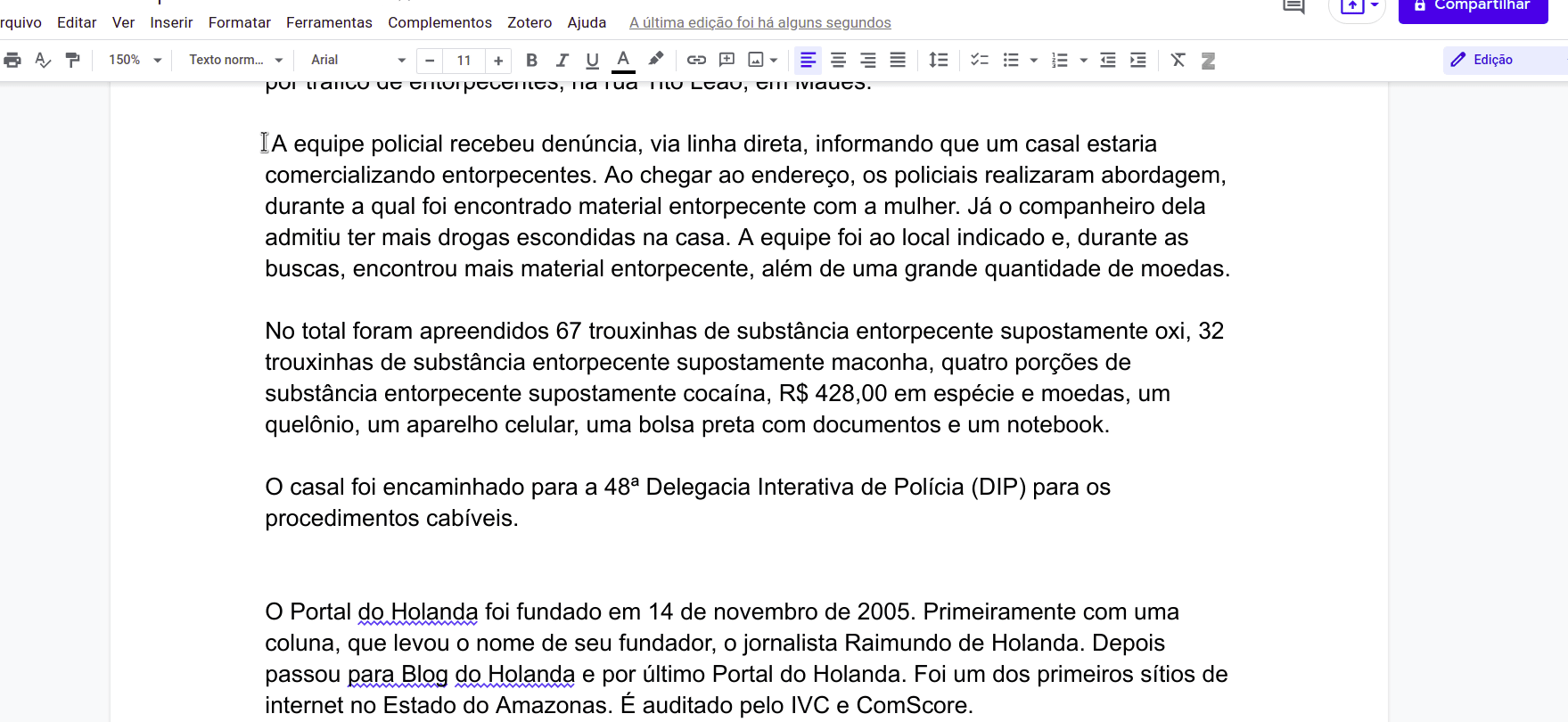Toggle underline formatting

click(x=593, y=60)
